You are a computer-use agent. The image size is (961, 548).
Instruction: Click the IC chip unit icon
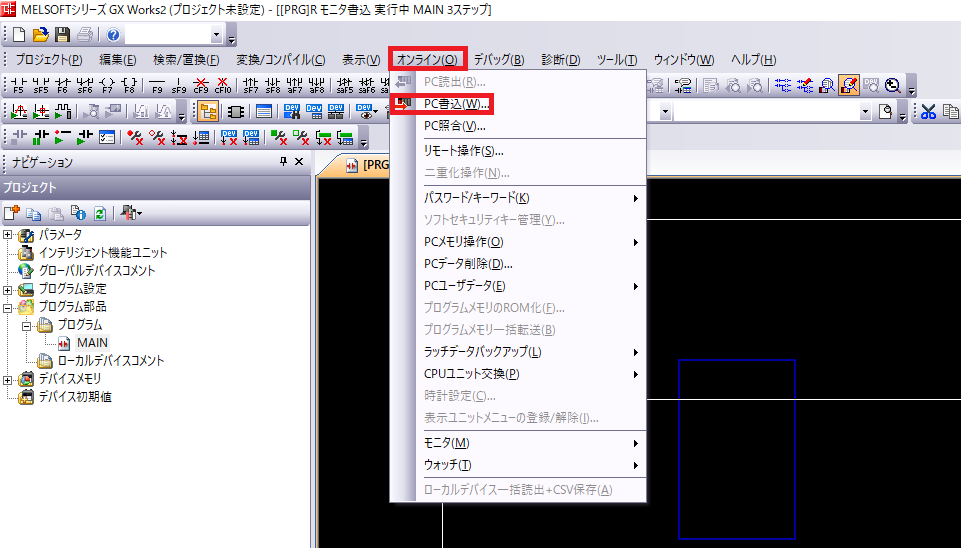[236, 112]
